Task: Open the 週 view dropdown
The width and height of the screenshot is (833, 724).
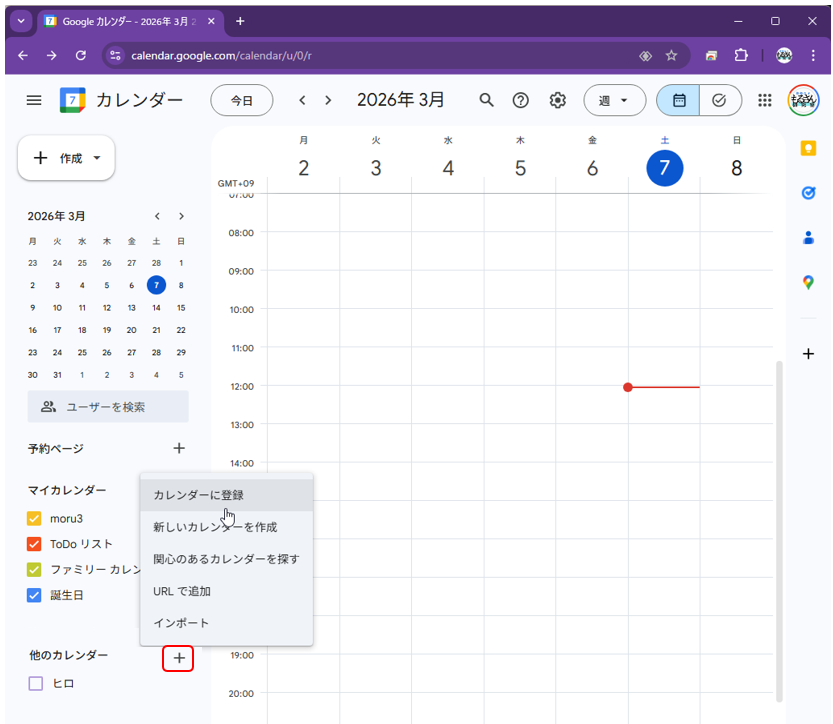Action: click(614, 100)
